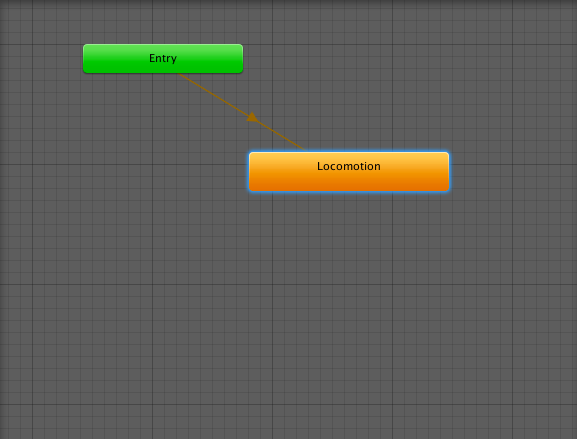Click empty grid space right of Locomotion node
Image resolution: width=577 pixels, height=439 pixels.
pyautogui.click(x=511, y=171)
